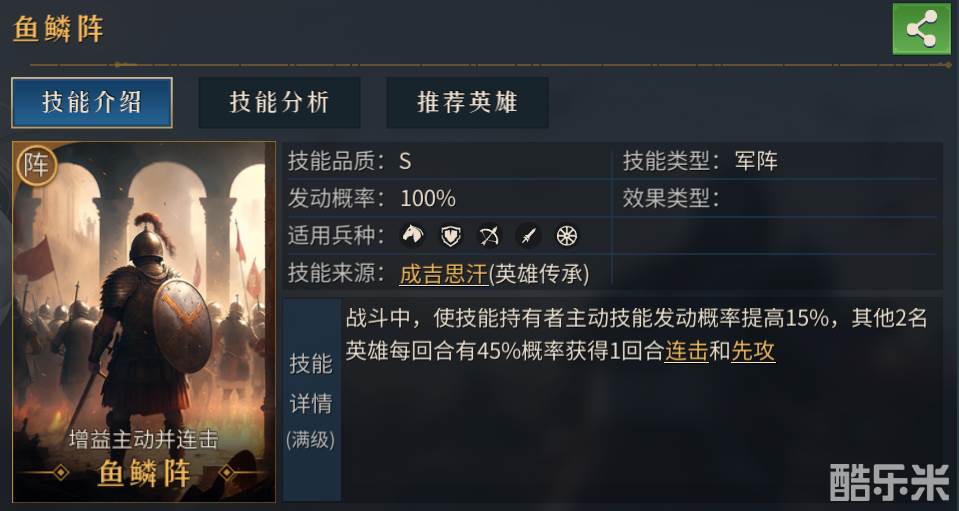Click the 鱼鳞阵 skill card artwork
The width and height of the screenshot is (959, 511).
click(x=143, y=300)
